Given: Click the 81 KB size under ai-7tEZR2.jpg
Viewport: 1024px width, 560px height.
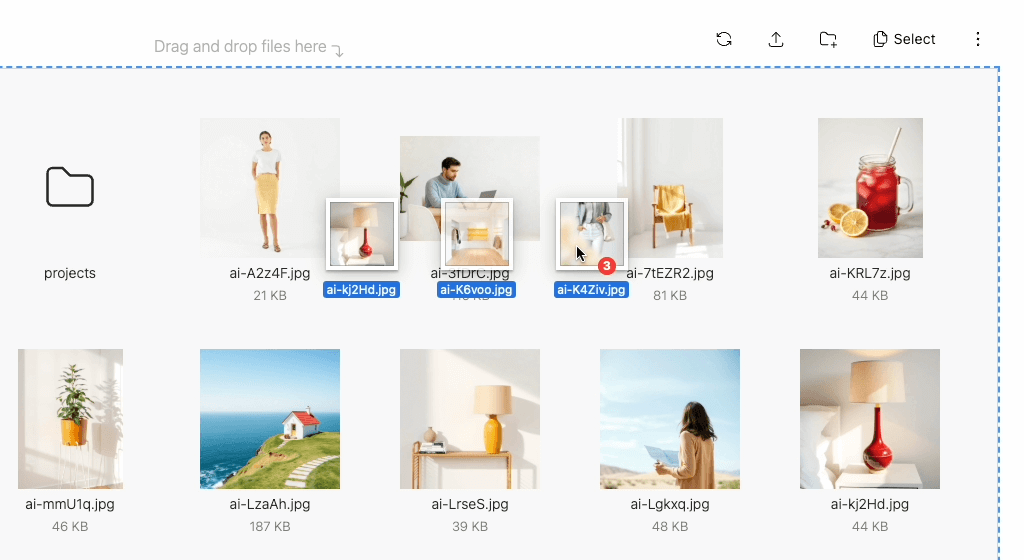Looking at the screenshot, I should [x=670, y=295].
